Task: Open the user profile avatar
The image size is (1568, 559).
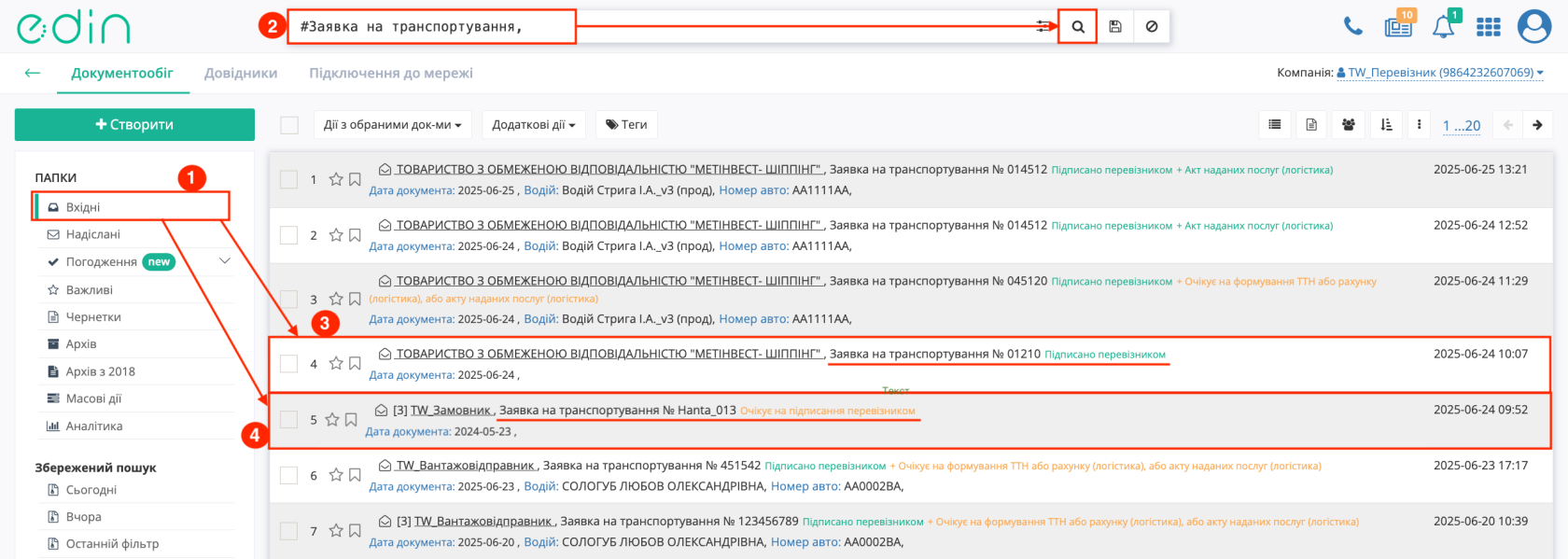Action: [x=1533, y=26]
